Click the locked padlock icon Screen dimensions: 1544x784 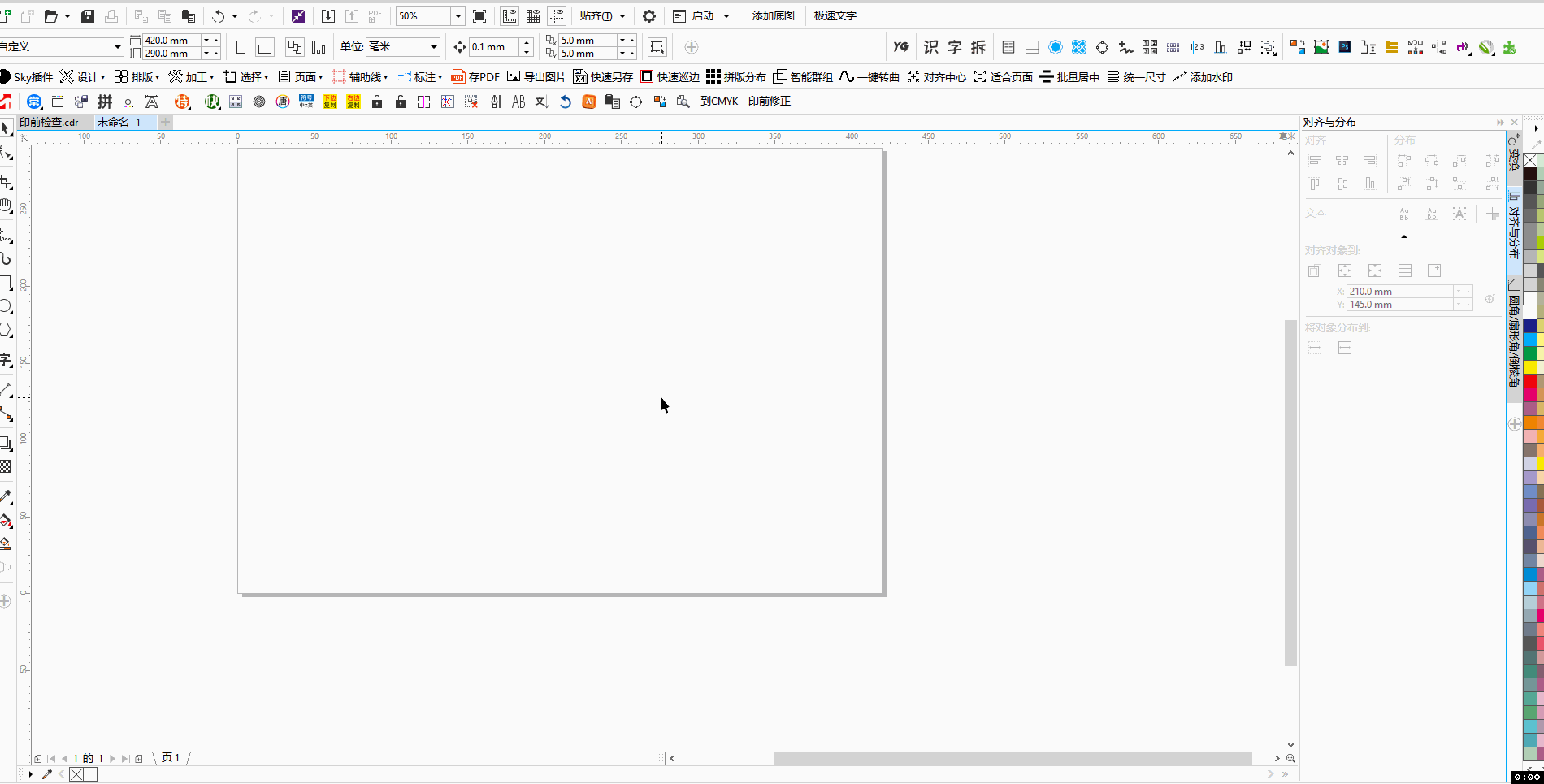377,102
